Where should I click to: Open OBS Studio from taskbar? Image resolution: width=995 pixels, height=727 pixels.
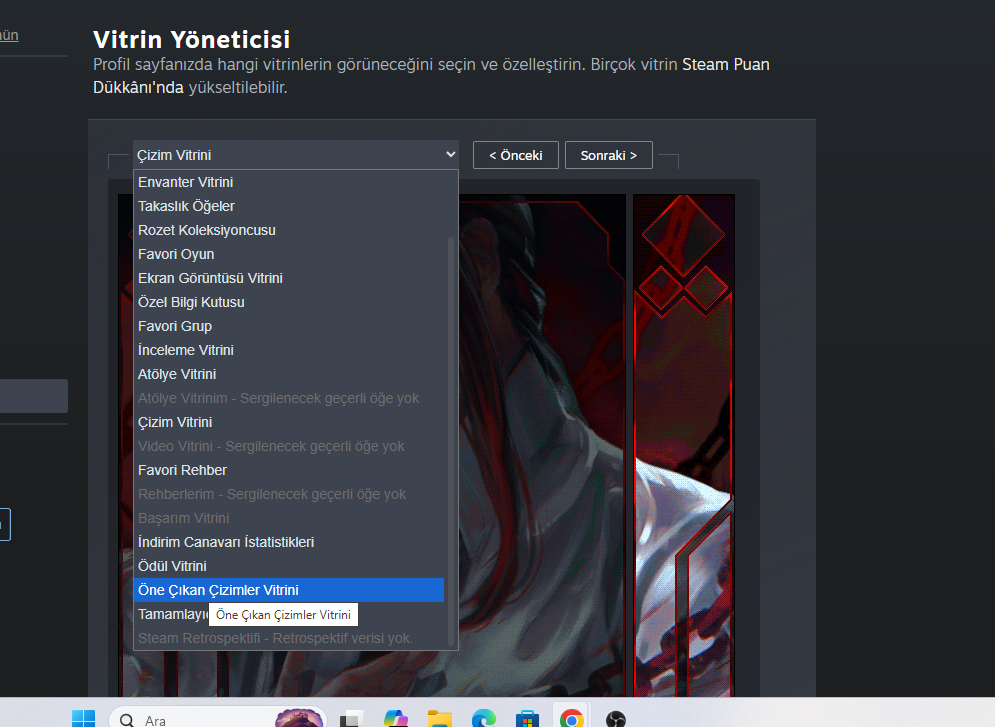coord(616,719)
